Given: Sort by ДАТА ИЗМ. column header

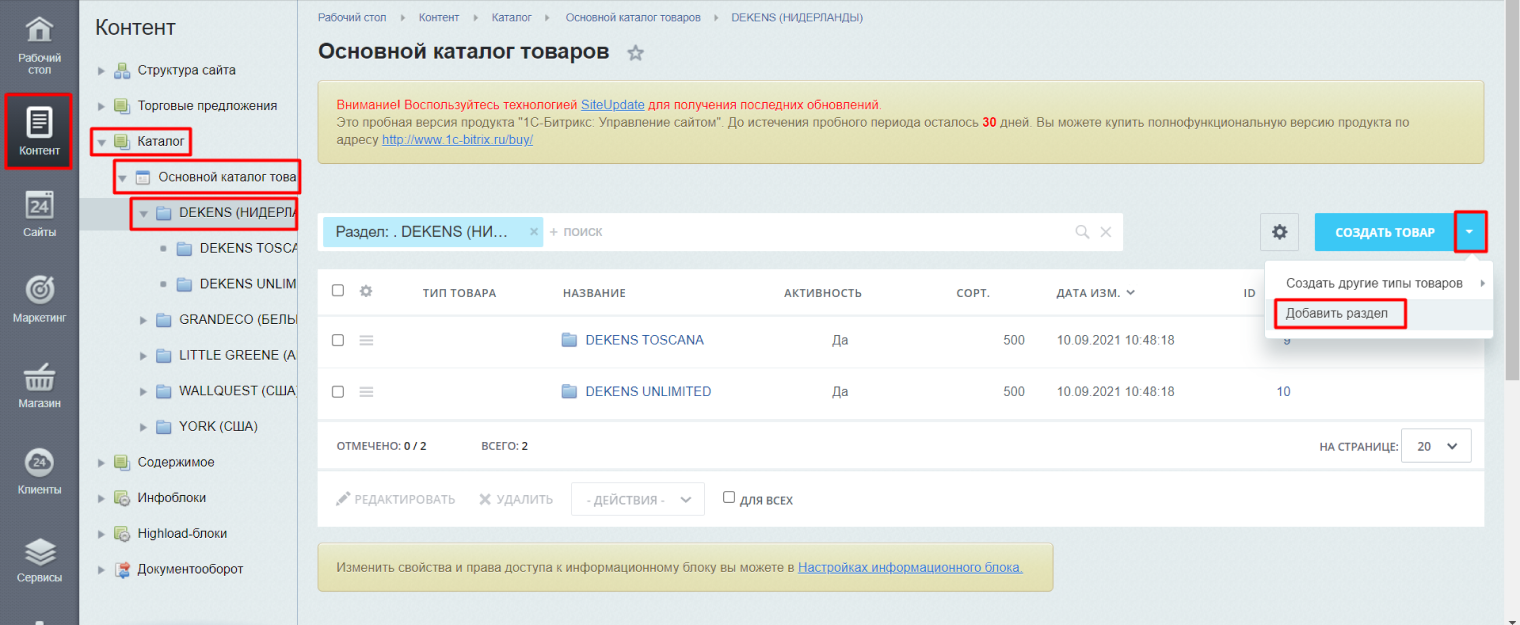Looking at the screenshot, I should 1095,293.
